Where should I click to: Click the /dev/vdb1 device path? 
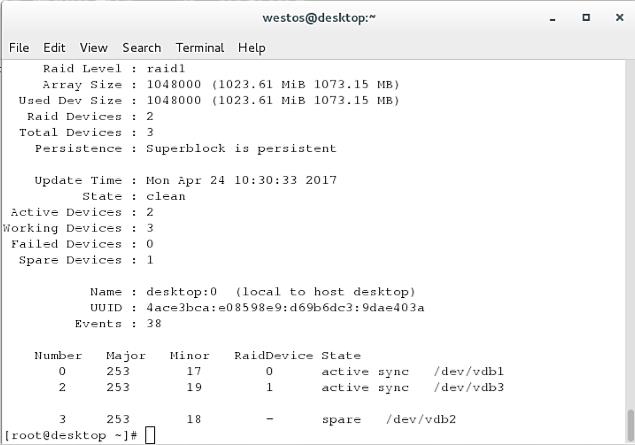[x=469, y=371]
